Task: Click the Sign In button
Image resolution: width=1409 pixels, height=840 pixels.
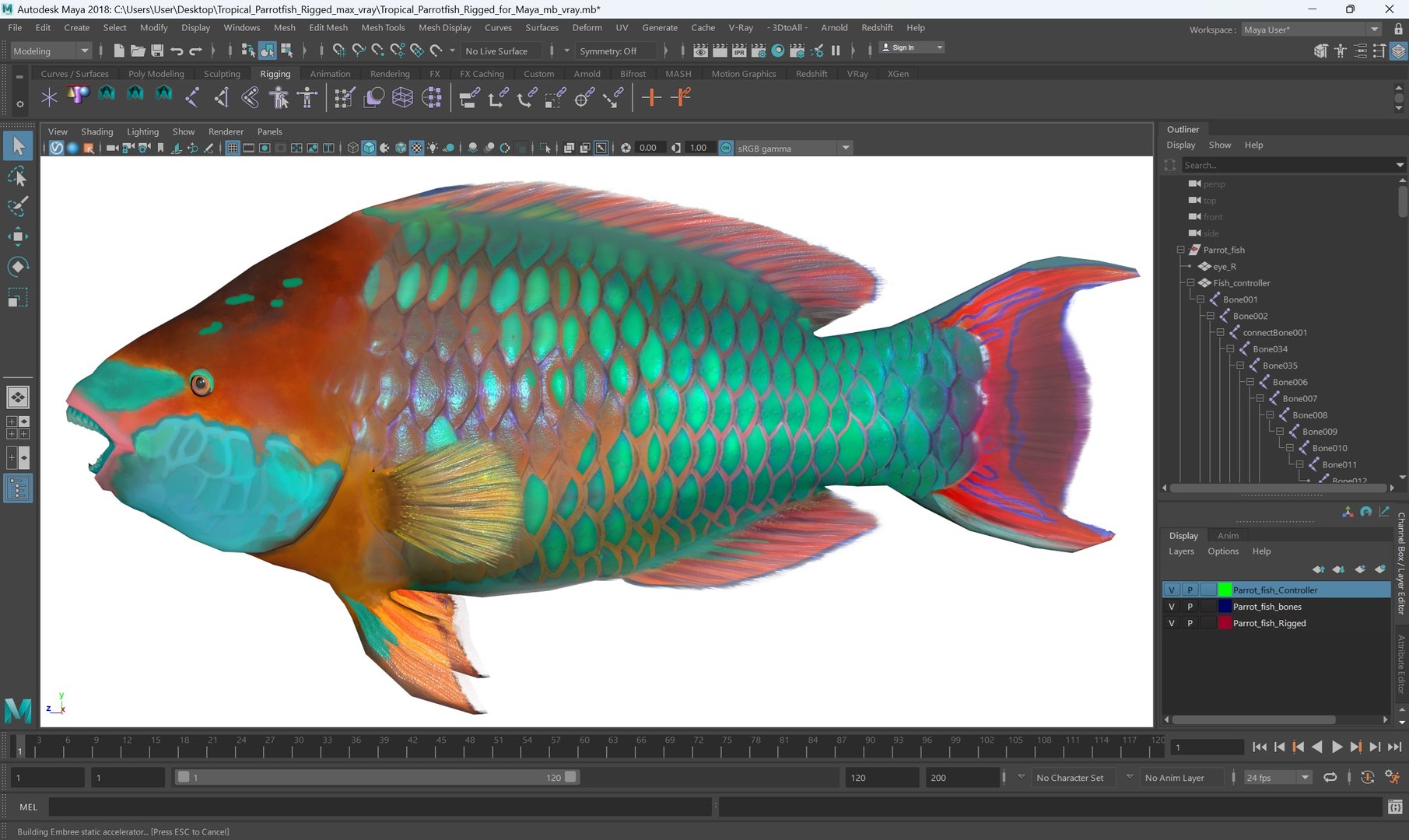Action: (x=911, y=47)
